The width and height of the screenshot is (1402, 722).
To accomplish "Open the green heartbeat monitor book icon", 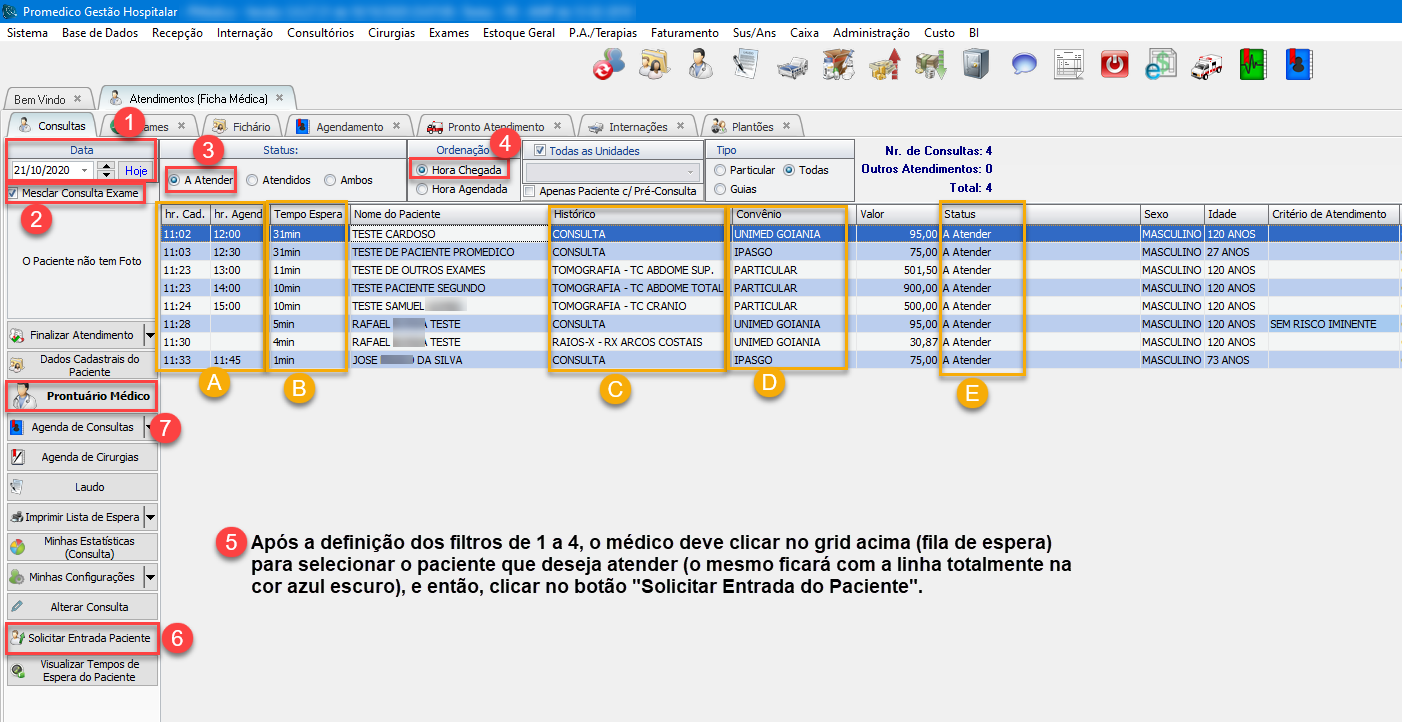I will point(1252,64).
